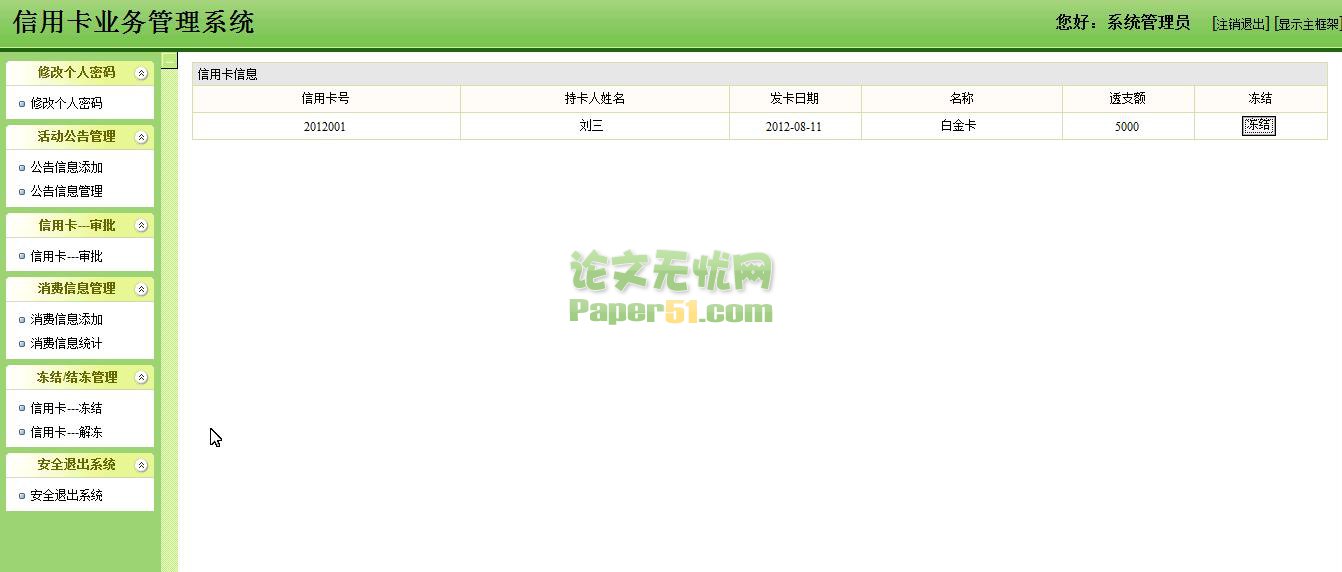This screenshot has height=572, width=1342.
Task: Click the 发卡日期 column header
Action: (795, 99)
